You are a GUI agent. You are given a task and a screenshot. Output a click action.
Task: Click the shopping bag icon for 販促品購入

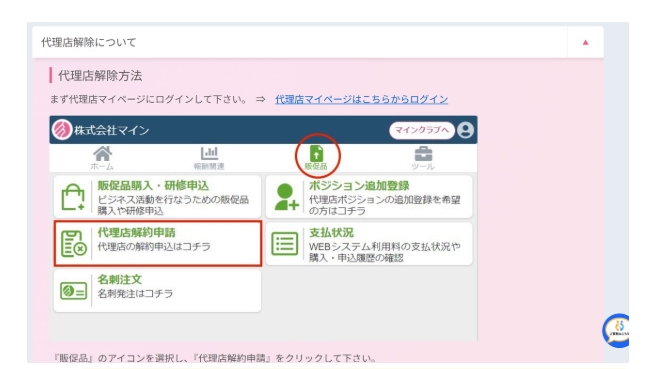tap(73, 197)
